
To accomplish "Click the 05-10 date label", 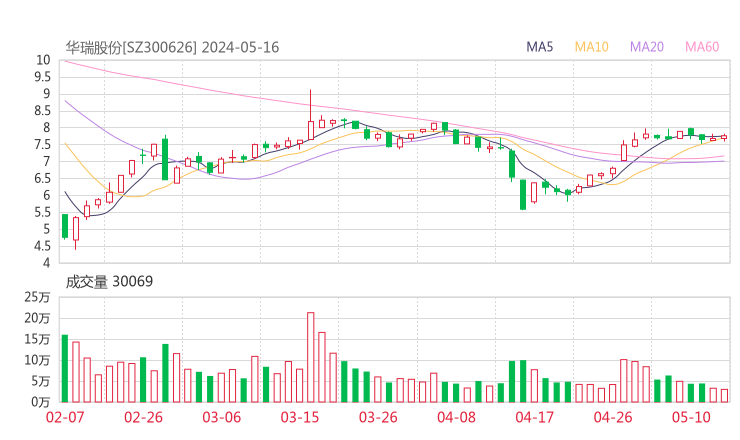I will tap(691, 417).
